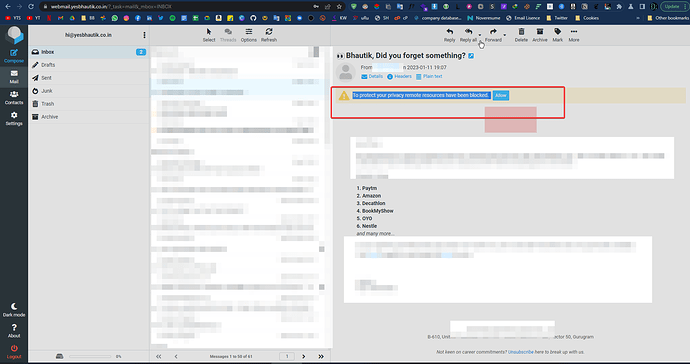Open message in new window icon
Viewport: 690px width, 364px height.
471,56
